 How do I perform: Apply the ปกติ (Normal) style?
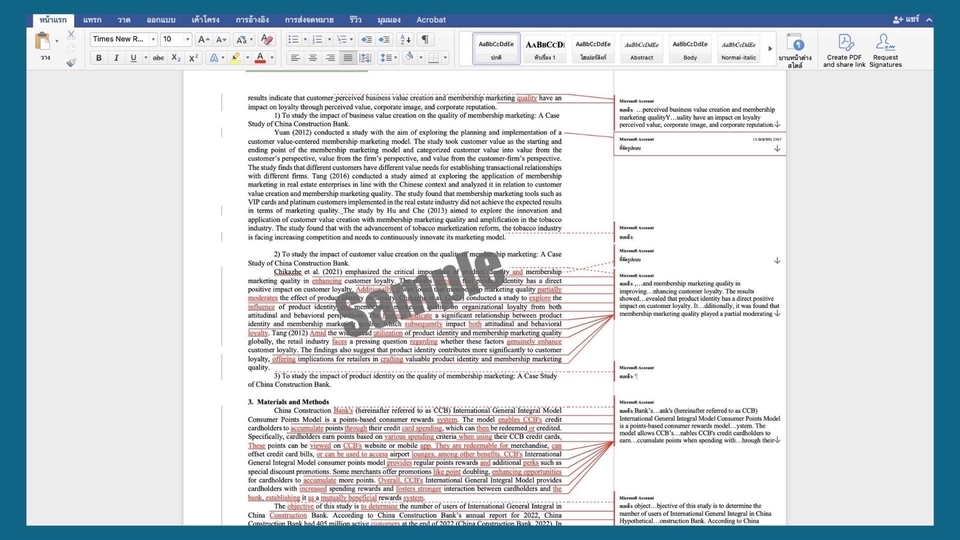click(x=496, y=48)
